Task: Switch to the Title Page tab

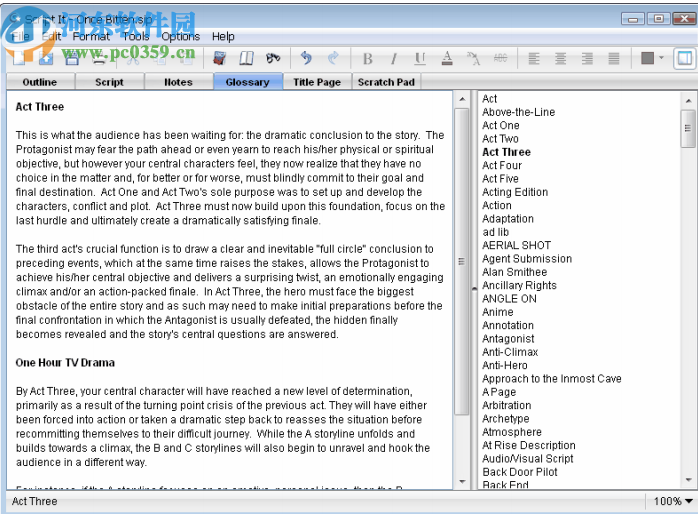Action: click(317, 82)
